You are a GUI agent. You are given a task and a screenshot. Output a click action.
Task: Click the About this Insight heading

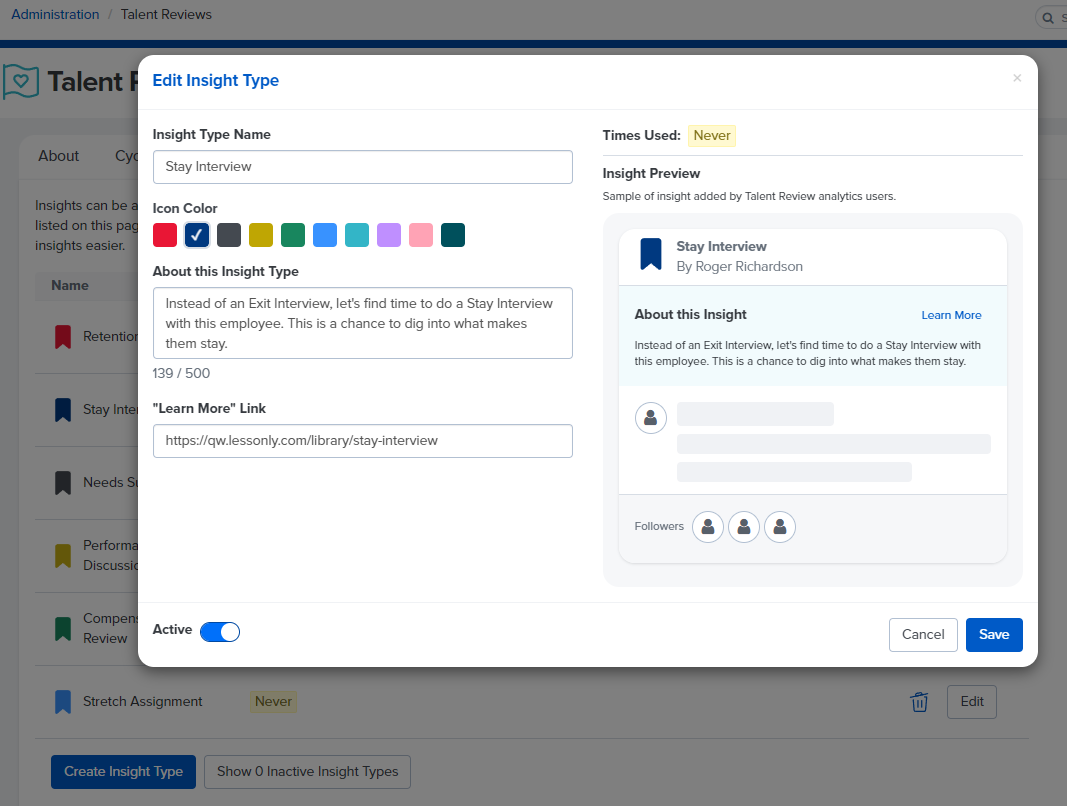pos(691,315)
